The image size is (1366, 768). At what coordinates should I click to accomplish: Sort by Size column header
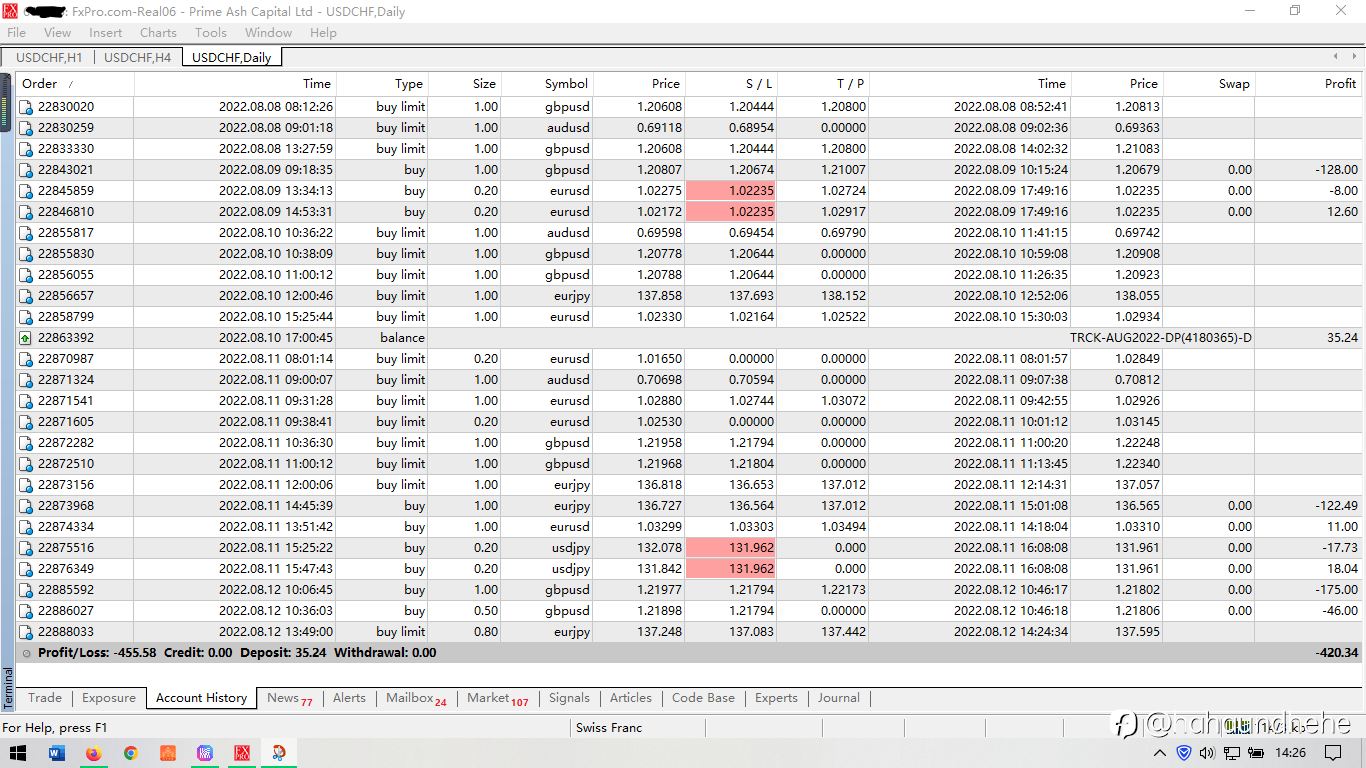464,84
